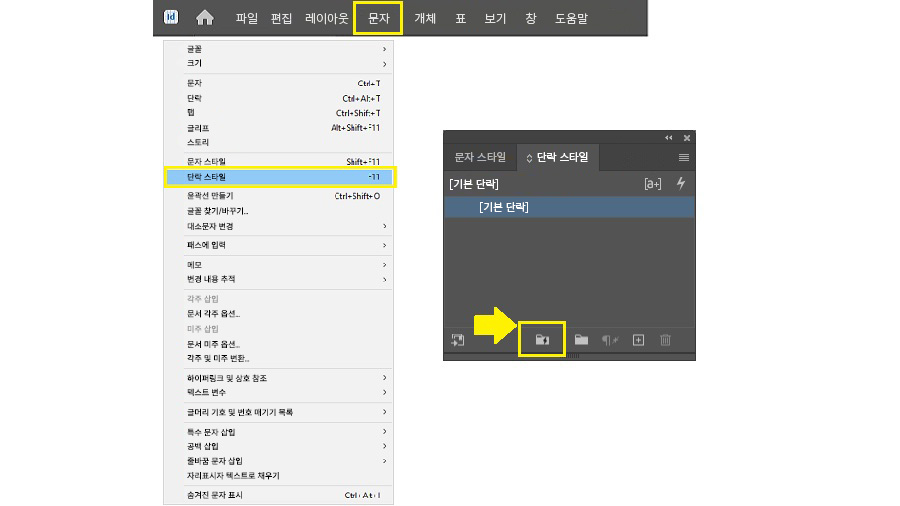Expand the 패스에 입력 submenu
Image resolution: width=900 pixels, height=506 pixels.
tap(278, 245)
